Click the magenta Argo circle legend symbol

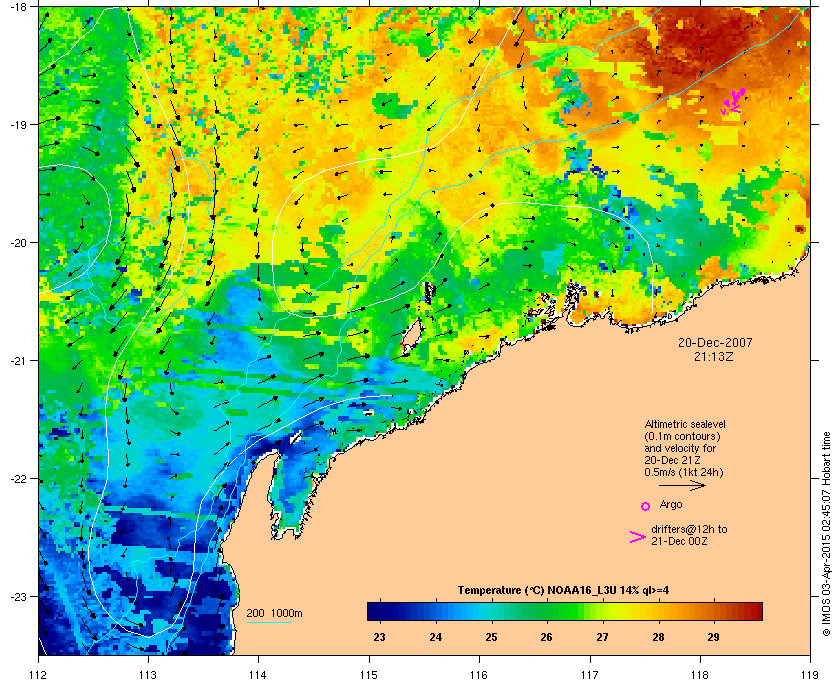(646, 506)
